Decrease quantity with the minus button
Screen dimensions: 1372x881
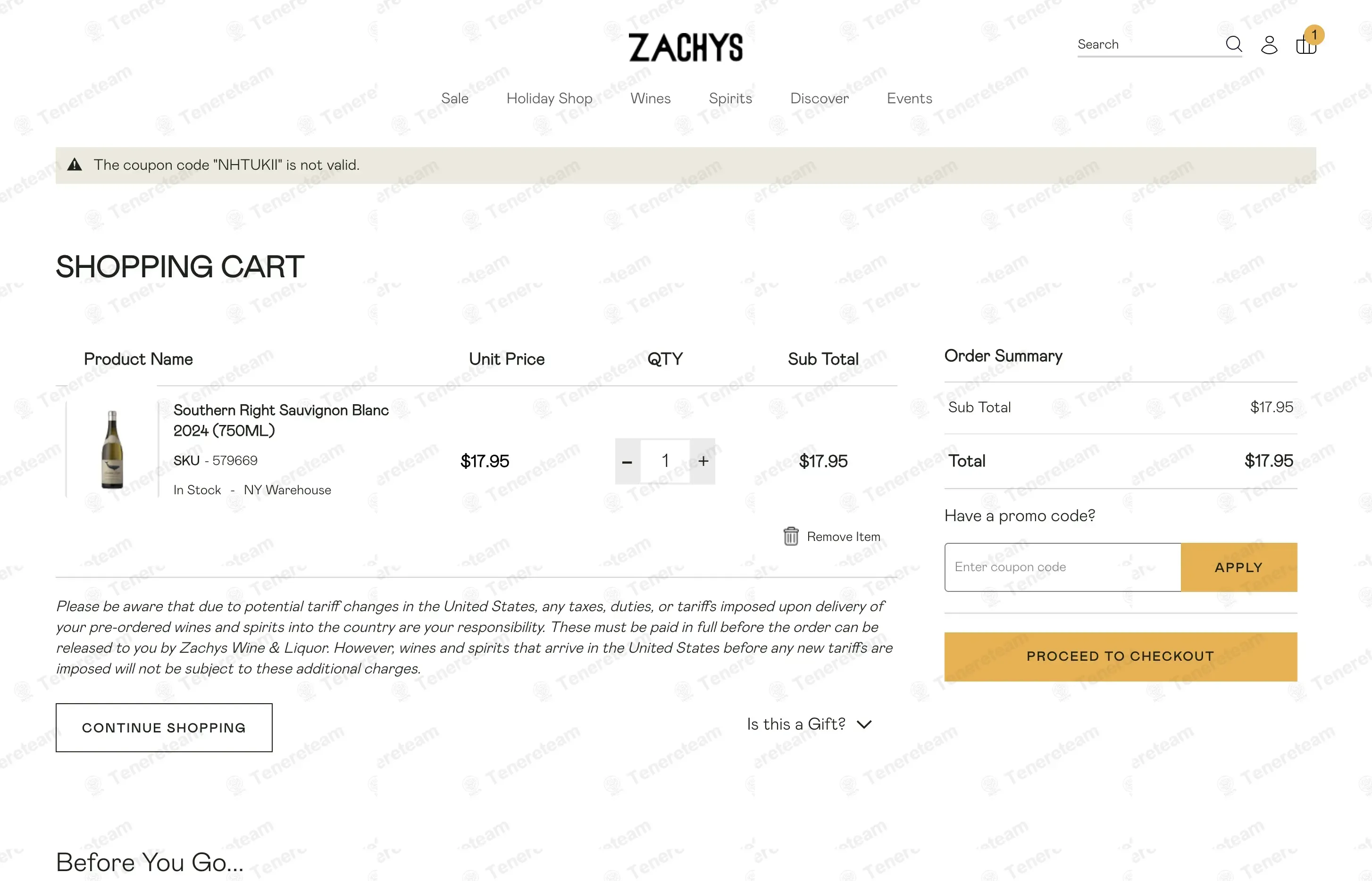tap(627, 461)
